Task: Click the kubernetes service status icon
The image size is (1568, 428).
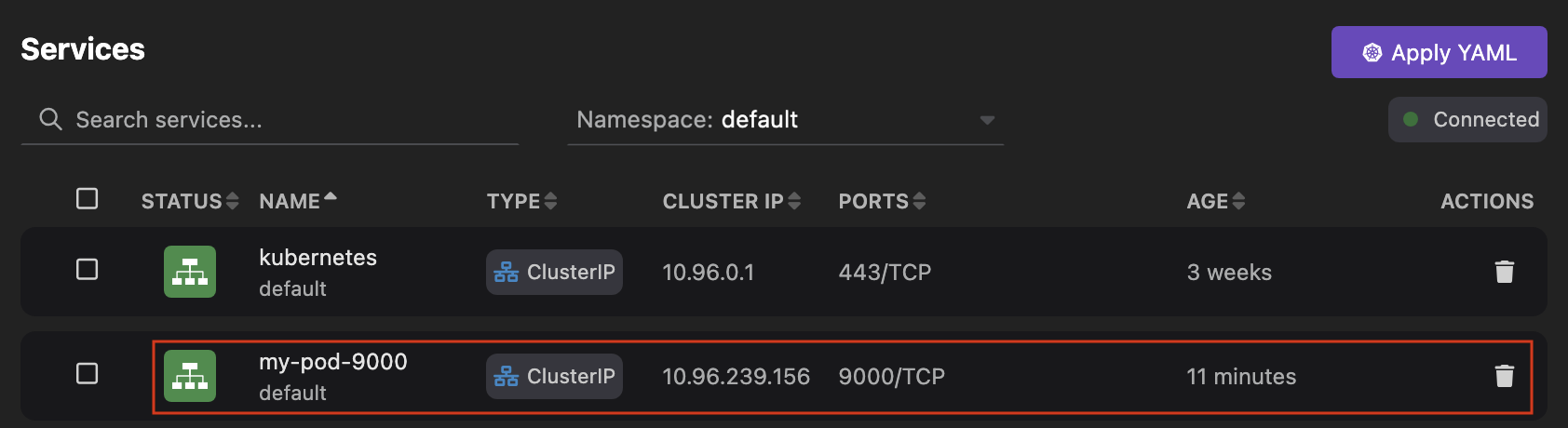Action: [190, 272]
